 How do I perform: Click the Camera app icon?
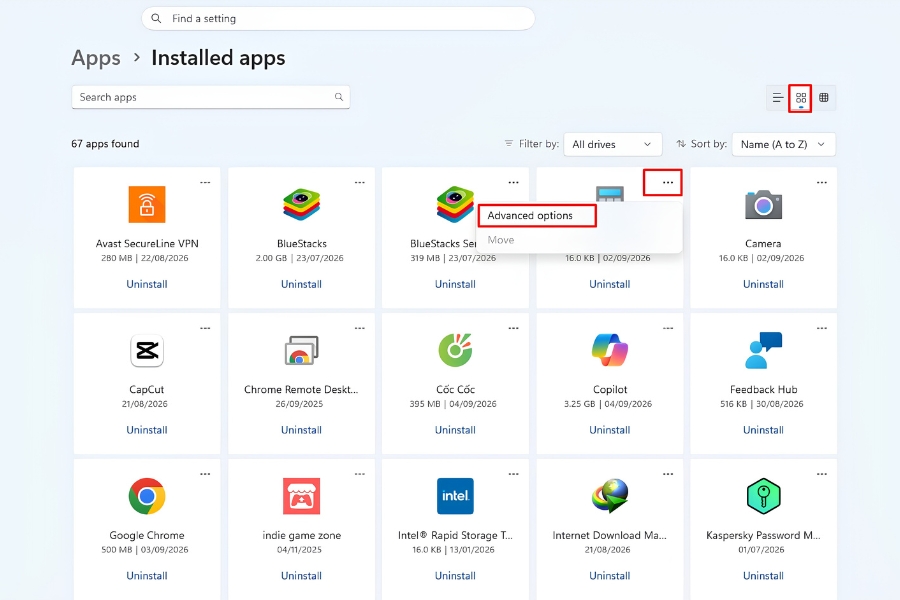click(763, 204)
